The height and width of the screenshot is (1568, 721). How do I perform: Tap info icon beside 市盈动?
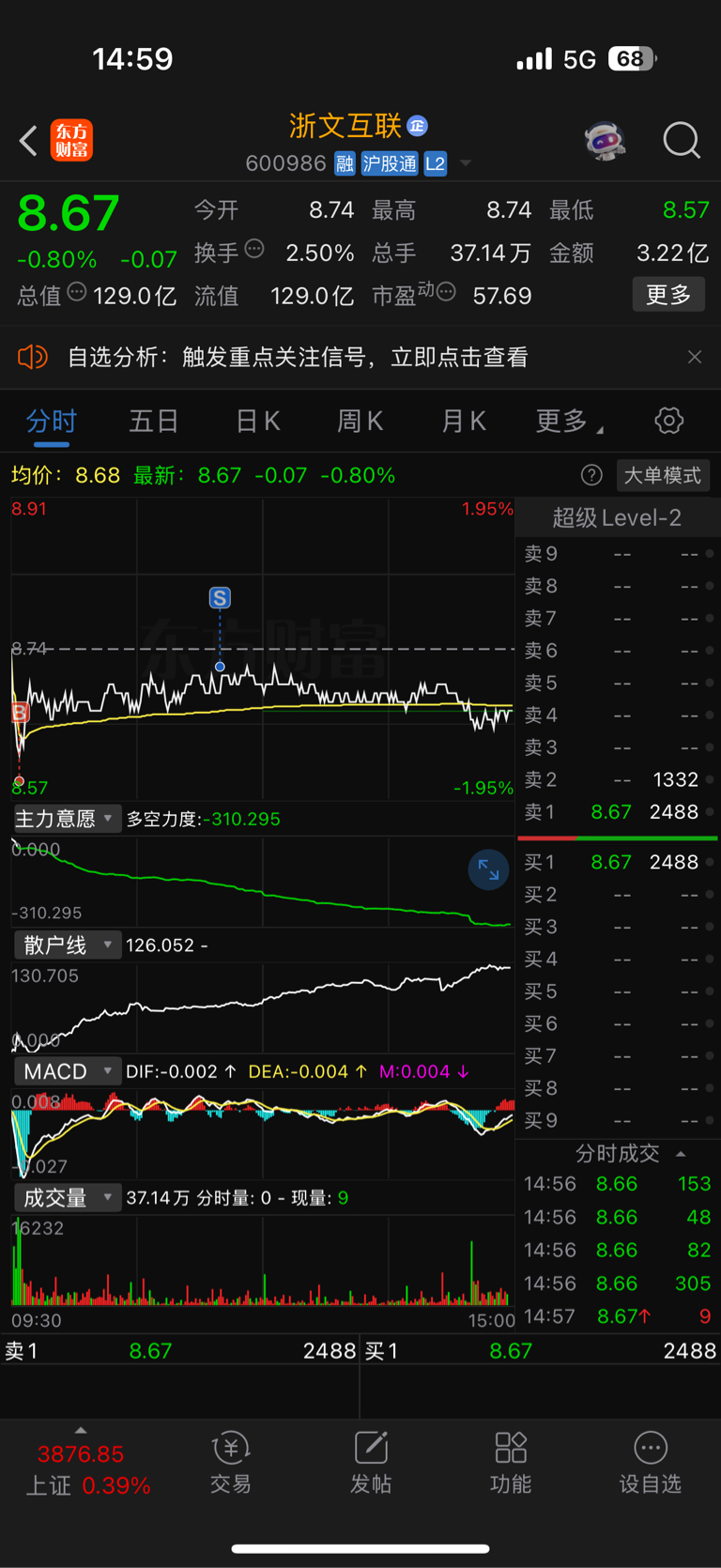coord(446,292)
